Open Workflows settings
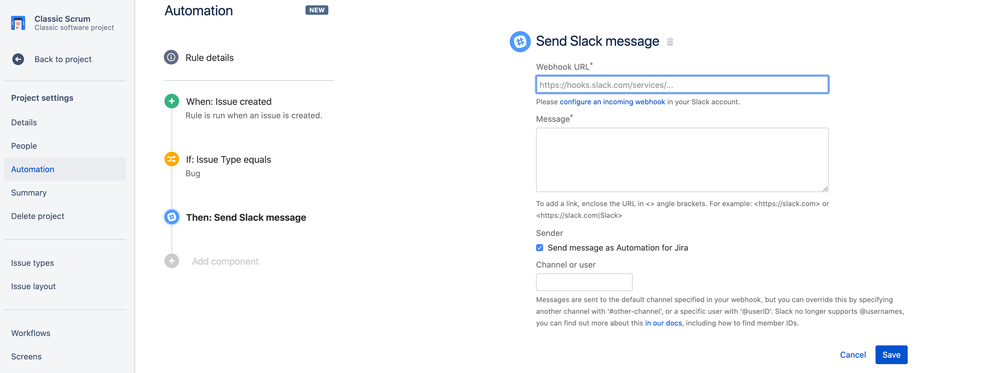Screen dimensions: 999x373 [x=31, y=333]
